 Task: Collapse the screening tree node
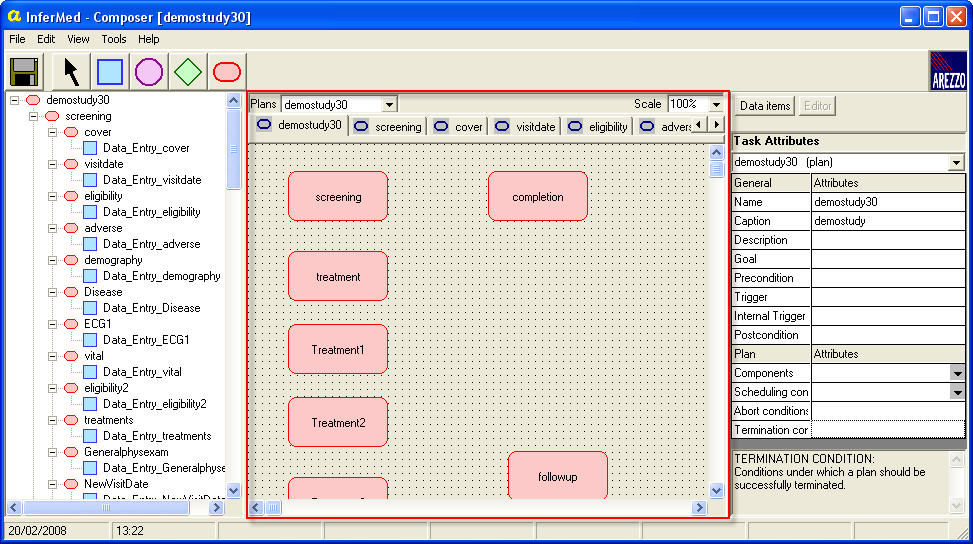click(33, 116)
